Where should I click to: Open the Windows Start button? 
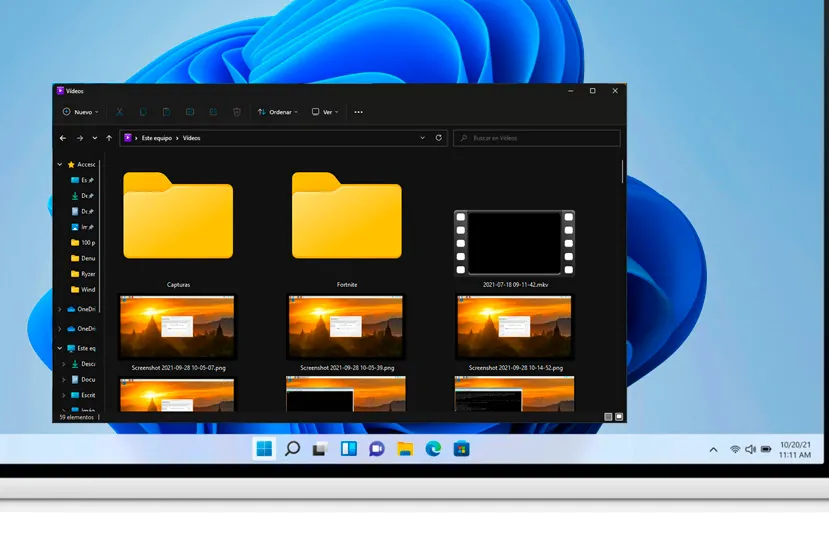(x=264, y=449)
